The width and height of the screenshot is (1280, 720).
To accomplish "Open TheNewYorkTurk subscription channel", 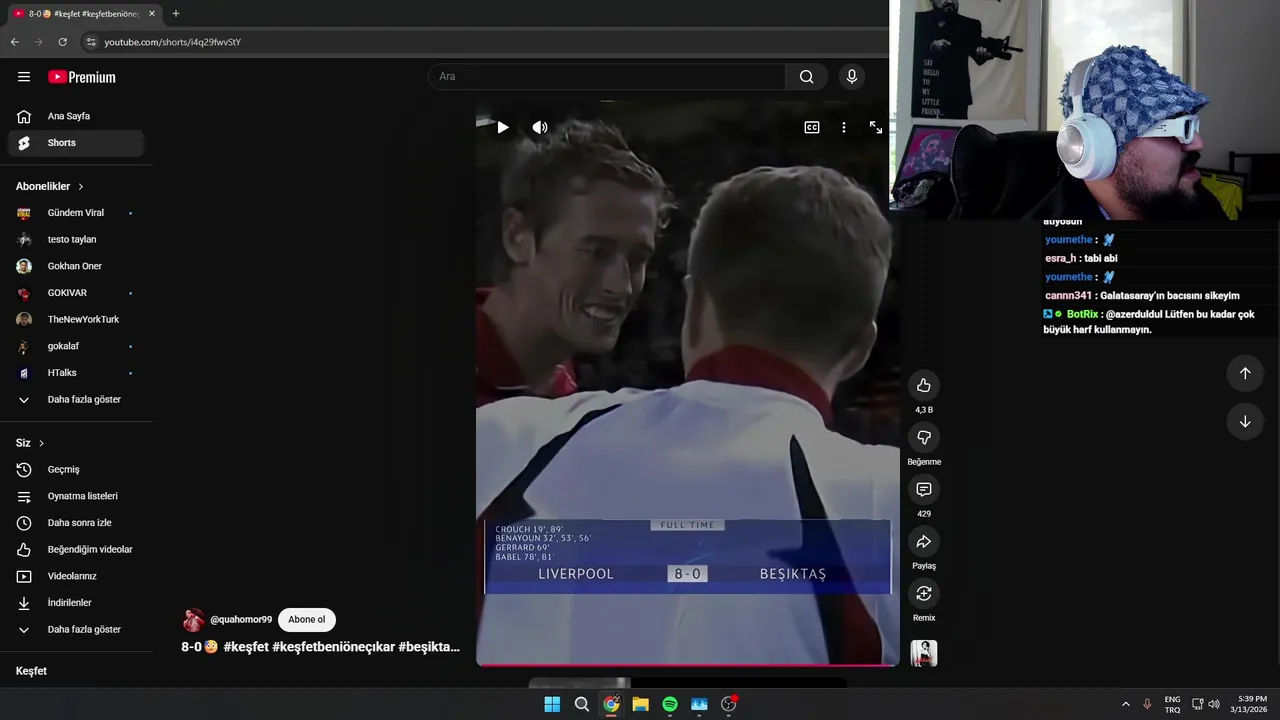I will (x=76, y=319).
